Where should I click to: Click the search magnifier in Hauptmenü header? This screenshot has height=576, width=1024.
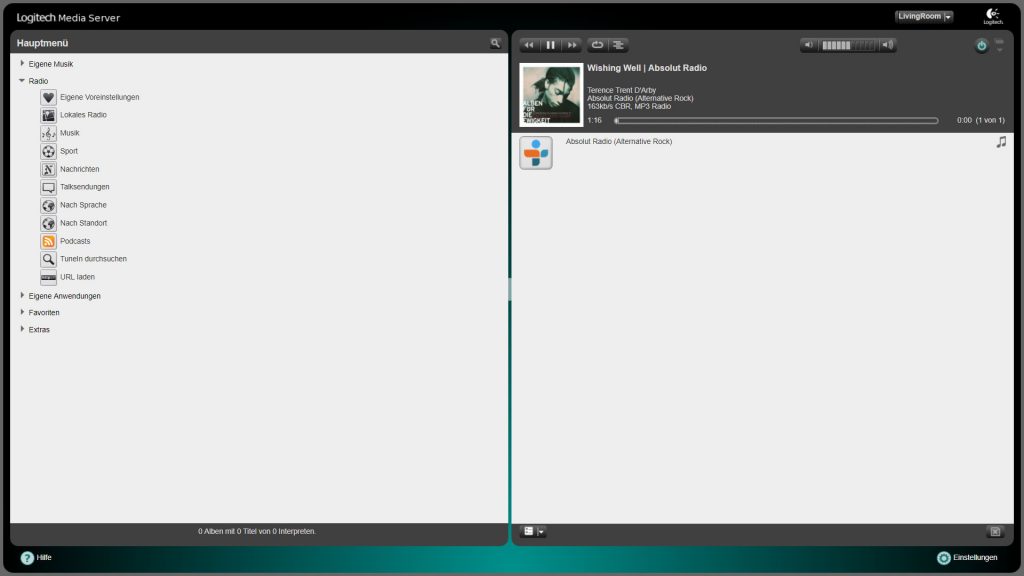coord(495,43)
